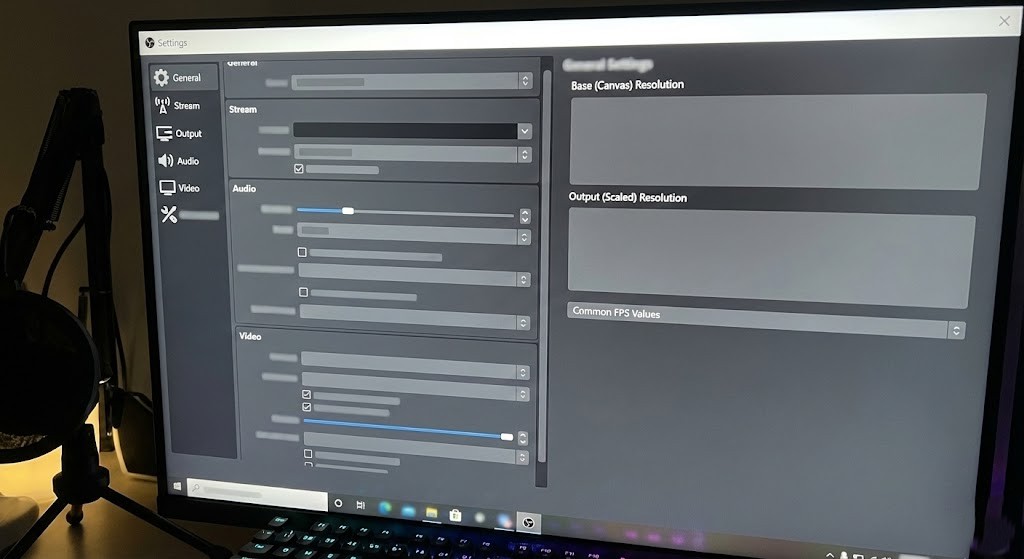The width and height of the screenshot is (1024, 559).
Task: Click the OBS logo in Settings title bar
Action: pyautogui.click(x=150, y=42)
